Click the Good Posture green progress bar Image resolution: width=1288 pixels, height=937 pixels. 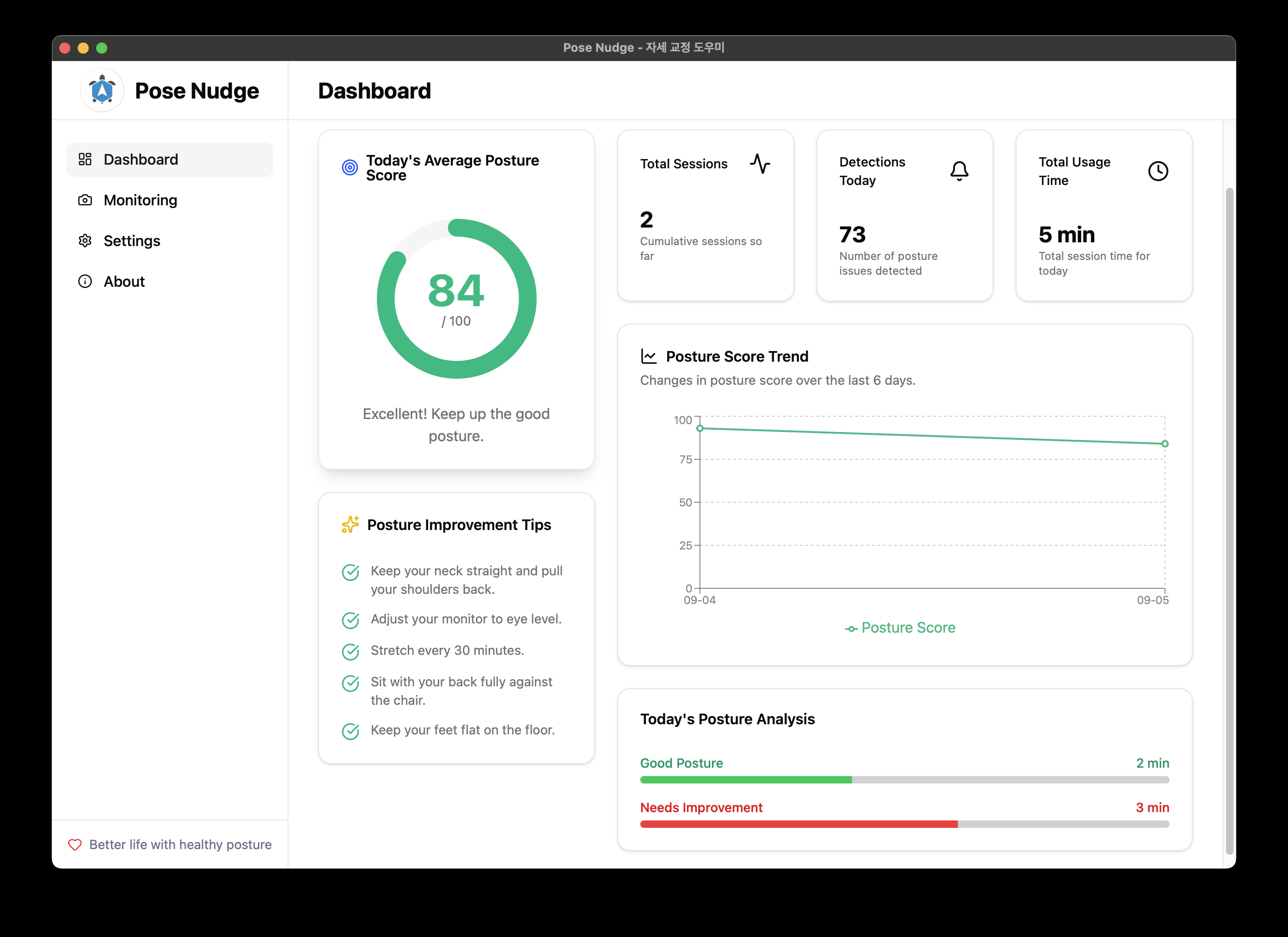point(746,780)
